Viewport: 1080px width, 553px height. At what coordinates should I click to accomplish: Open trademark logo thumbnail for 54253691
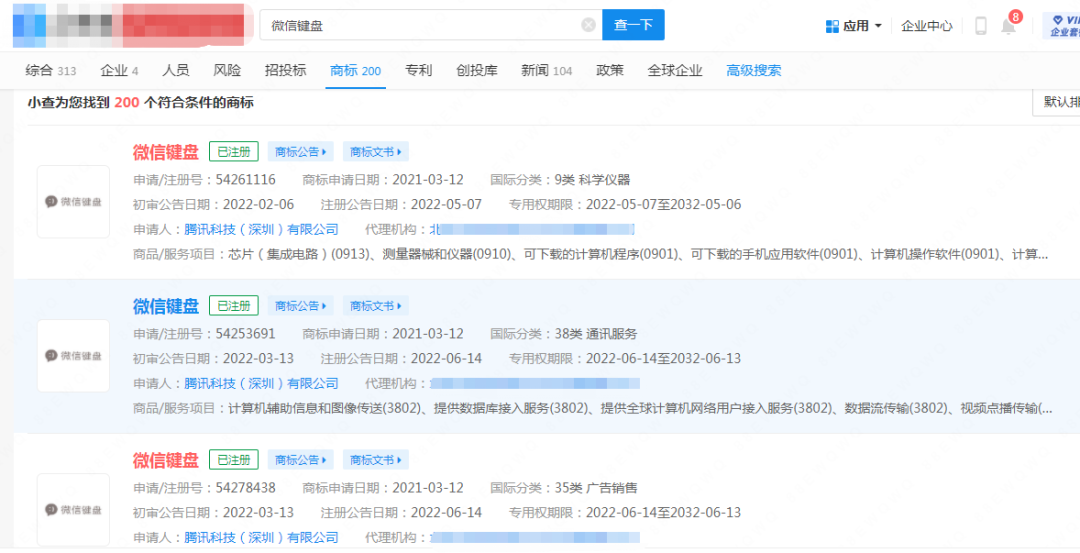click(x=73, y=356)
